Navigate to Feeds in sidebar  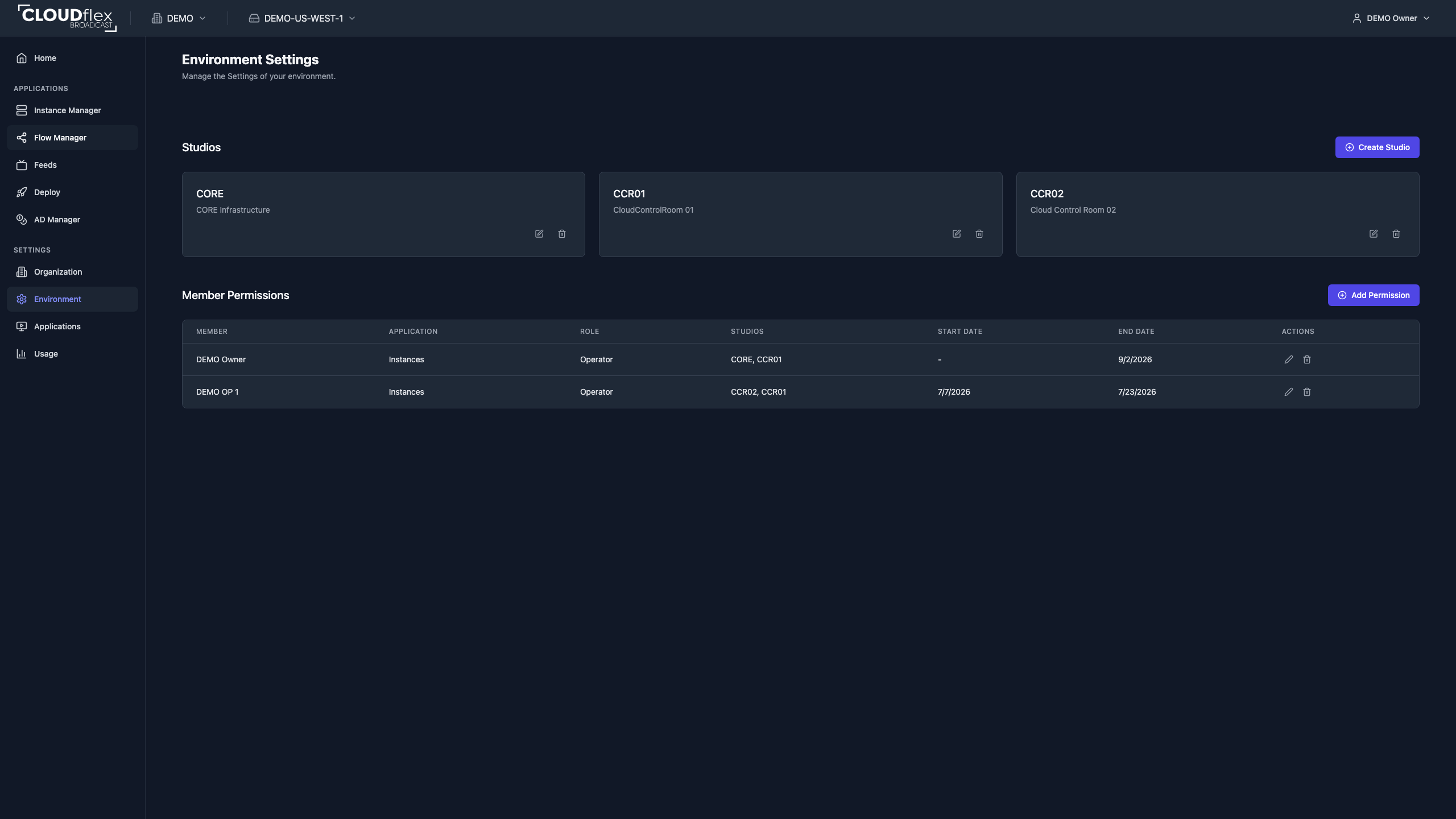(x=72, y=165)
